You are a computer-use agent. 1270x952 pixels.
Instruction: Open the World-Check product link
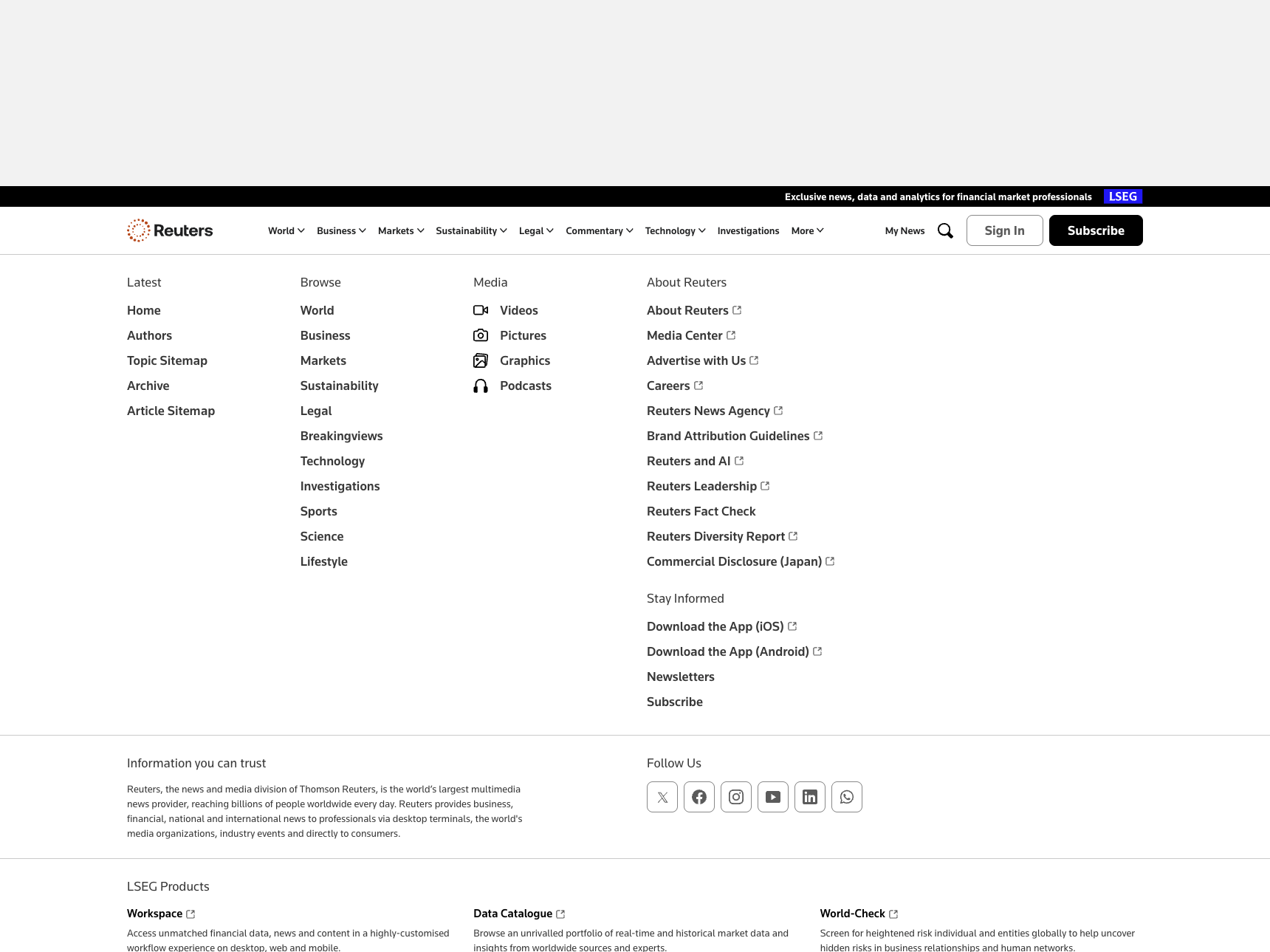point(852,914)
